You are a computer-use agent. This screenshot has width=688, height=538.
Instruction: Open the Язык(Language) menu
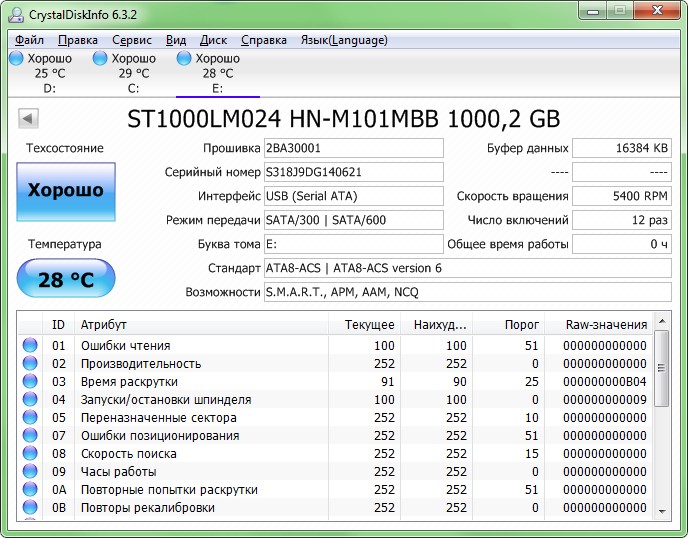pyautogui.click(x=344, y=40)
